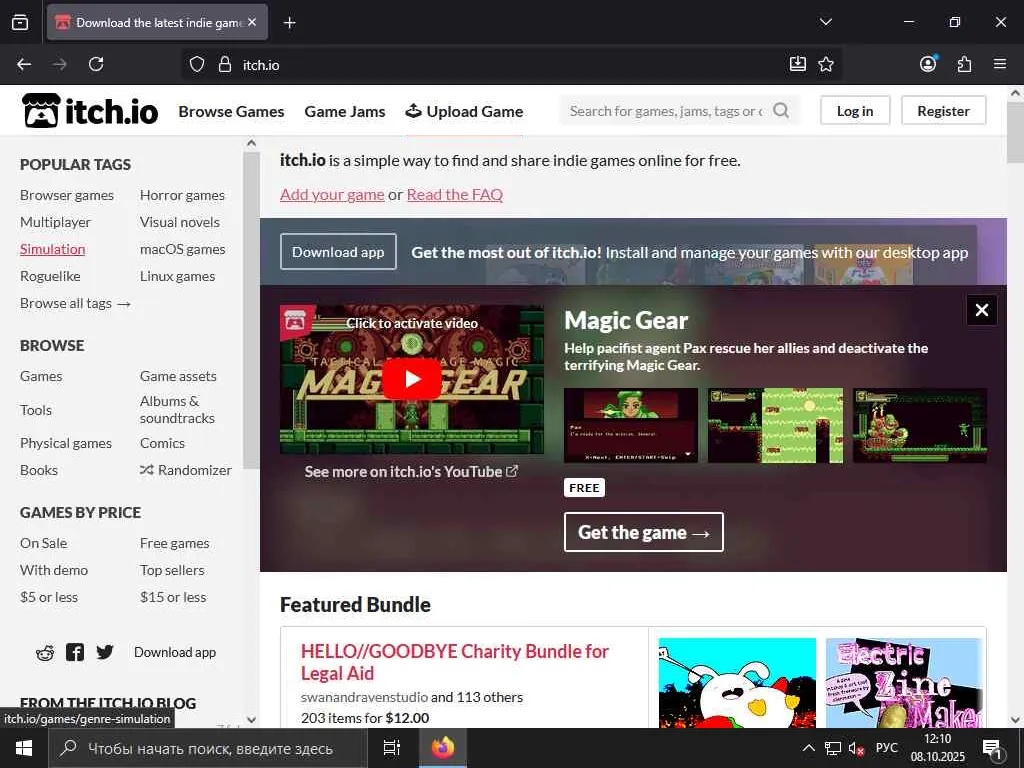1024x768 pixels.
Task: Open the Firefox hamburger menu
Action: [1000, 64]
